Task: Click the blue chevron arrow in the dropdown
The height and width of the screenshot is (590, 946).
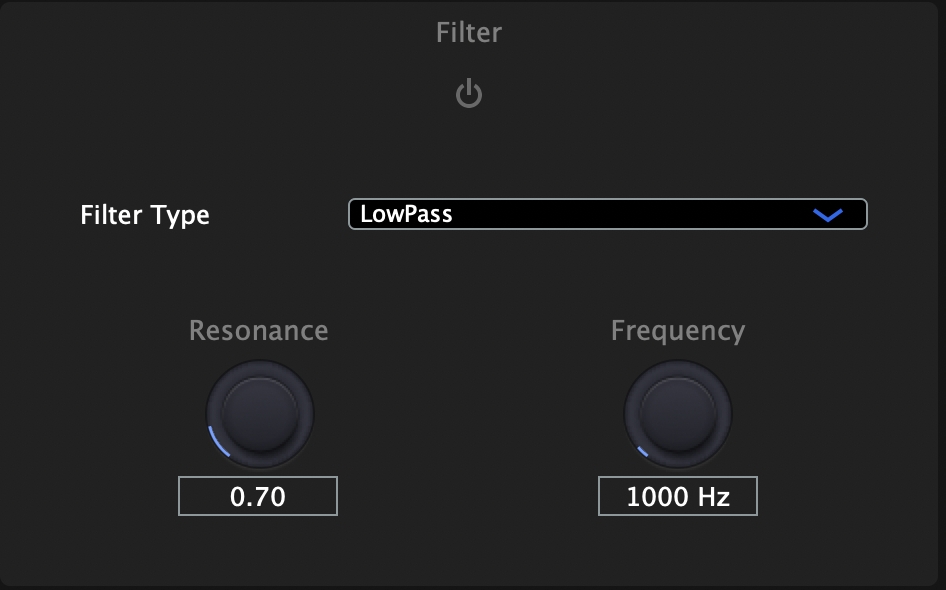Action: pos(828,214)
